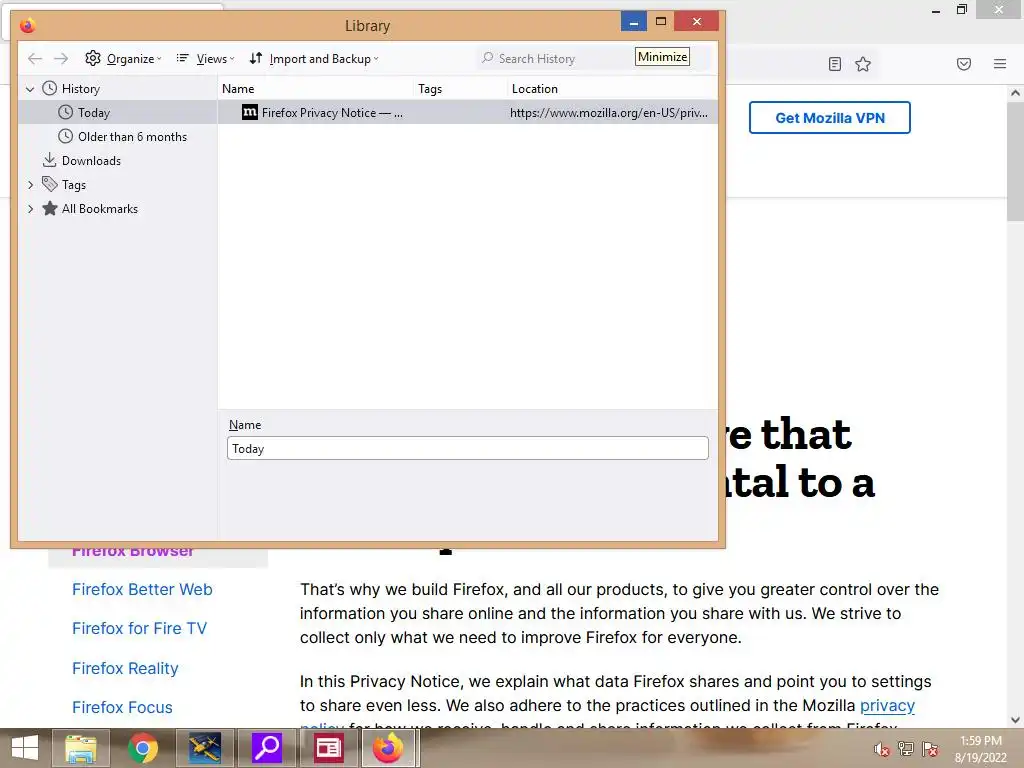Viewport: 1024px width, 768px height.
Task: Click the muted volume tray icon
Action: coord(881,749)
